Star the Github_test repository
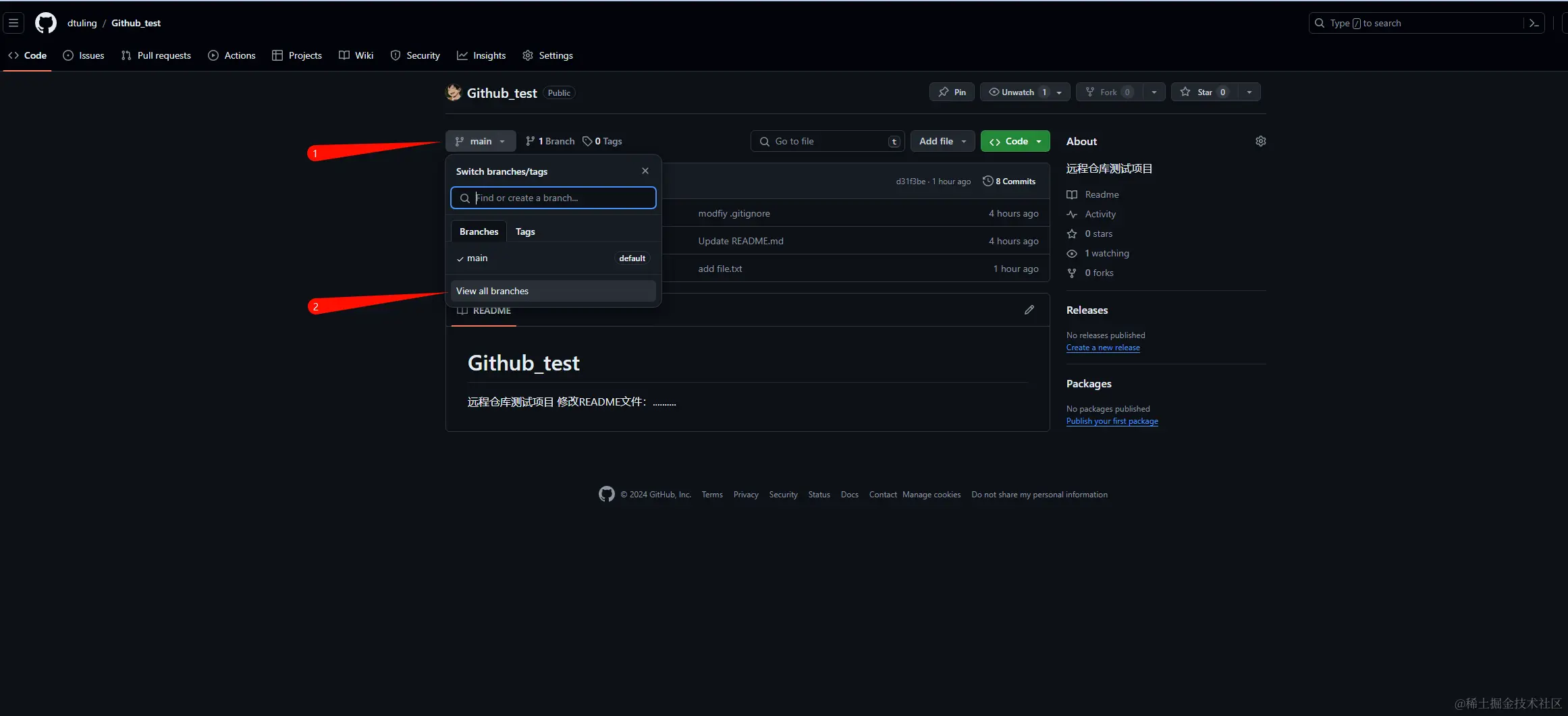This screenshot has width=1568, height=716. click(1205, 92)
